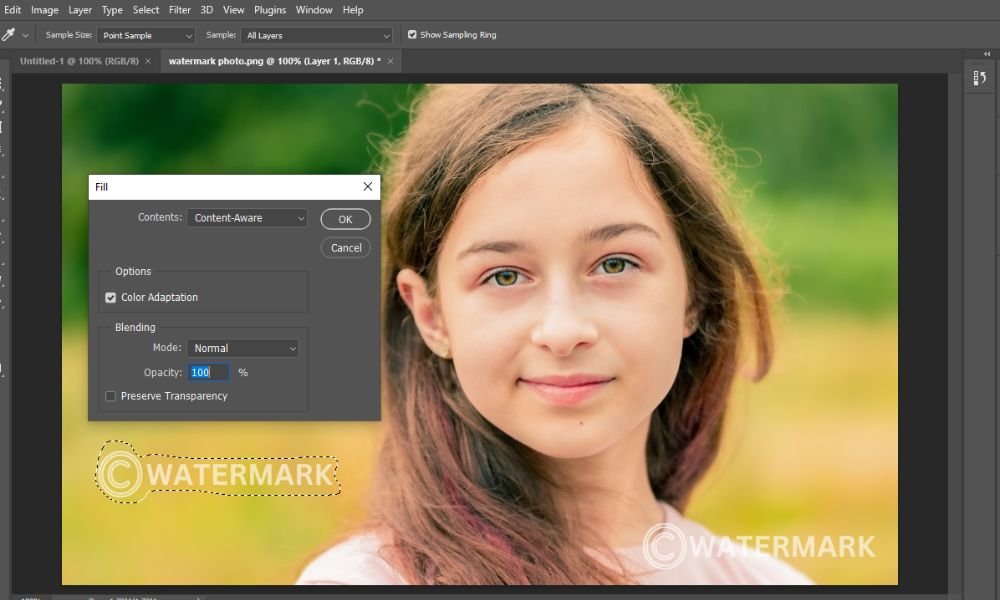The height and width of the screenshot is (600, 1000).
Task: Open the Edit menu
Action: [12, 10]
